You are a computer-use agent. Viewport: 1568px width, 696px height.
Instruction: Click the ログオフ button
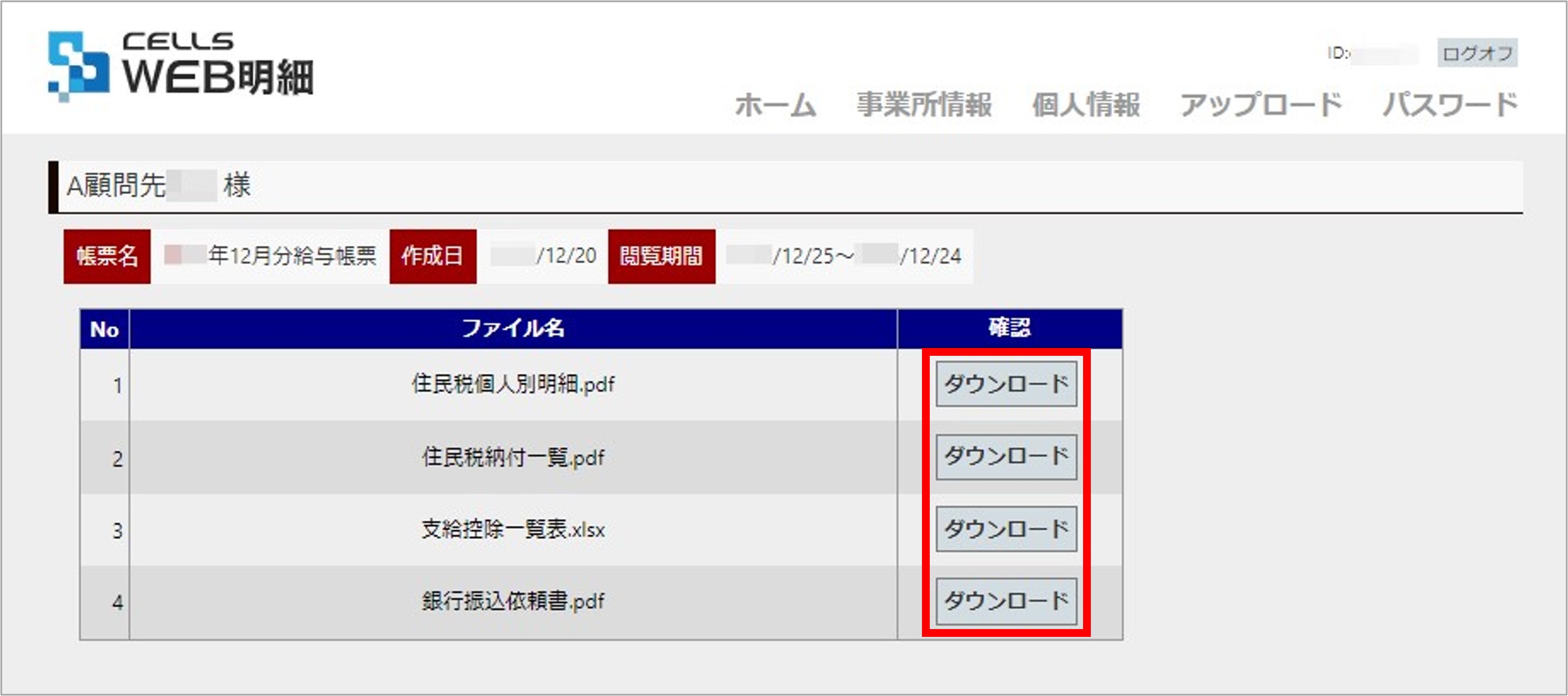1477,53
